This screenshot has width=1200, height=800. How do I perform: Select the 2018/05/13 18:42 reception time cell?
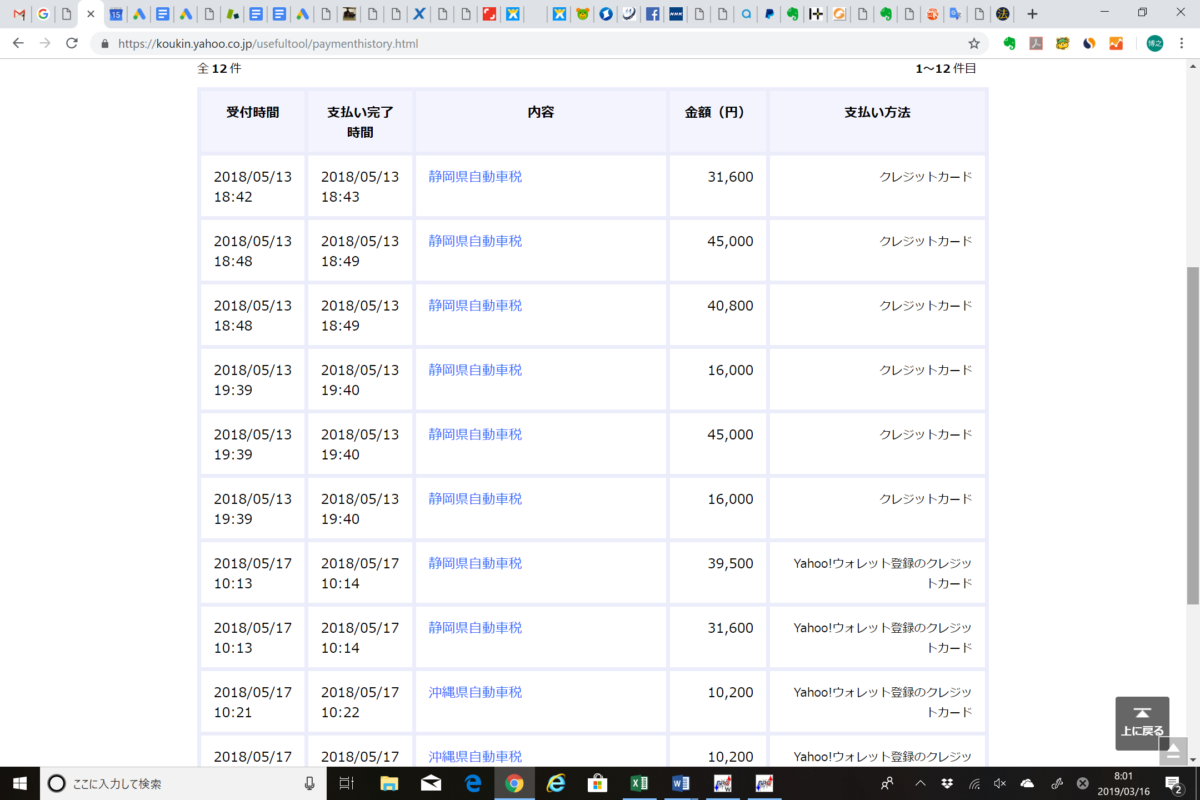click(x=253, y=186)
